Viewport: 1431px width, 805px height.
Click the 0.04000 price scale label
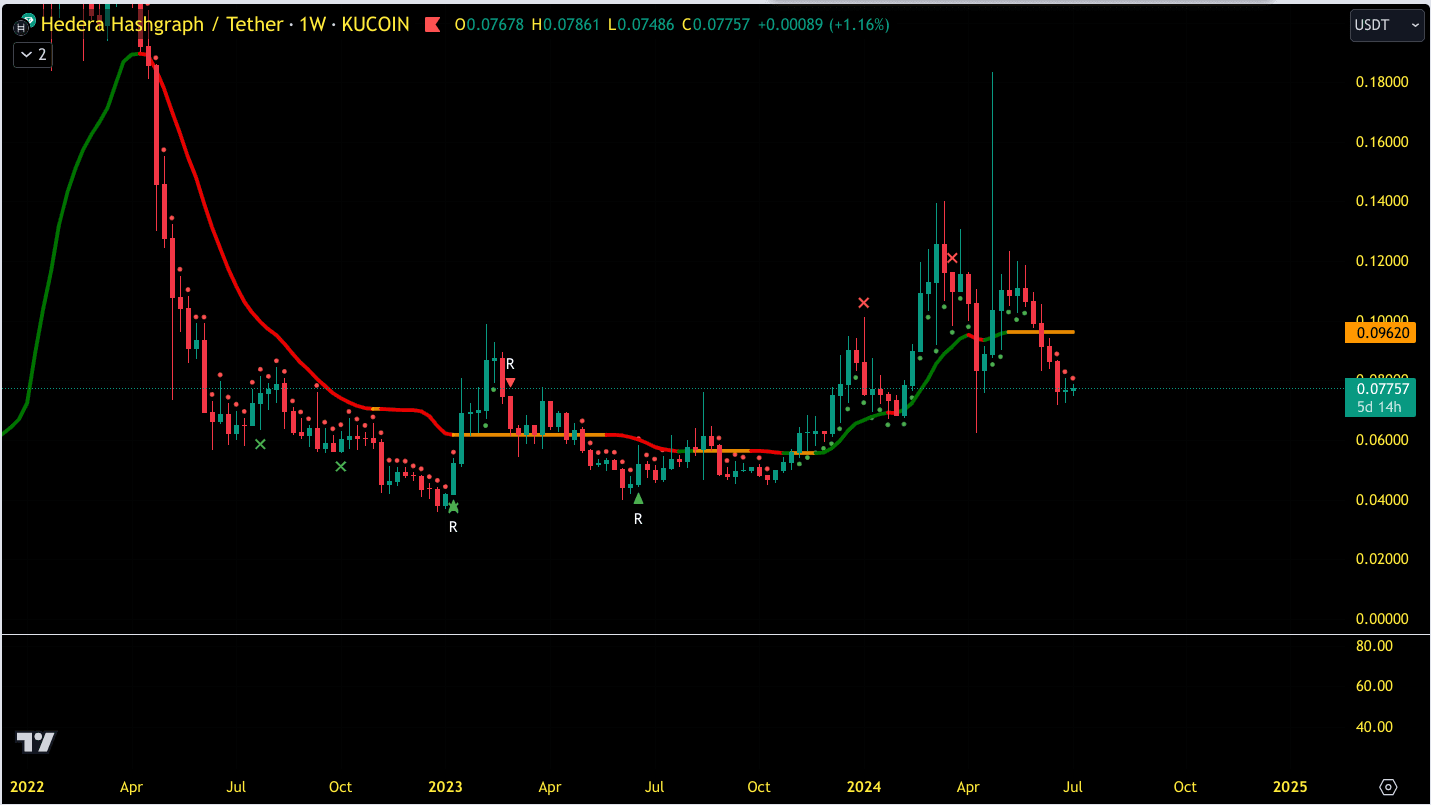coord(1382,500)
